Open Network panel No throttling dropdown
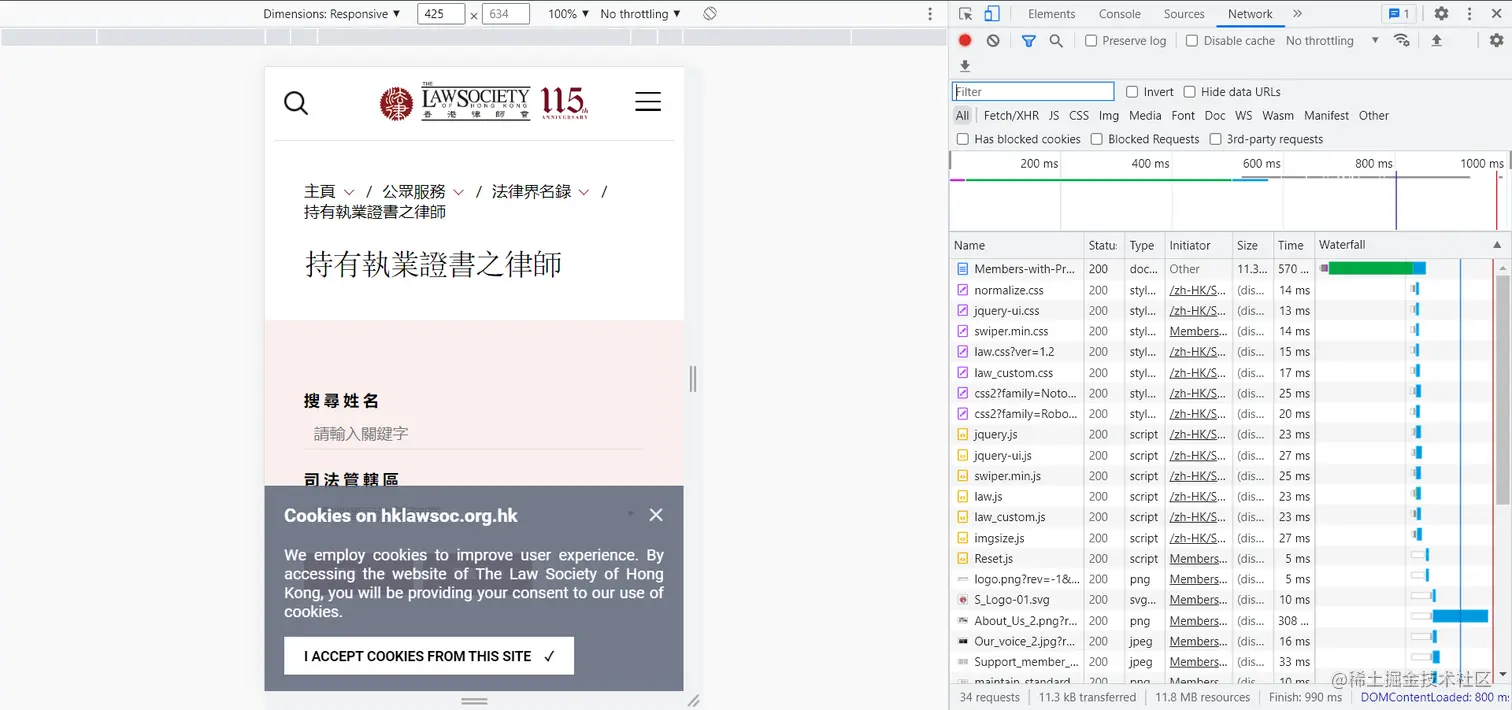Screen dimensions: 1512x710 point(1332,41)
